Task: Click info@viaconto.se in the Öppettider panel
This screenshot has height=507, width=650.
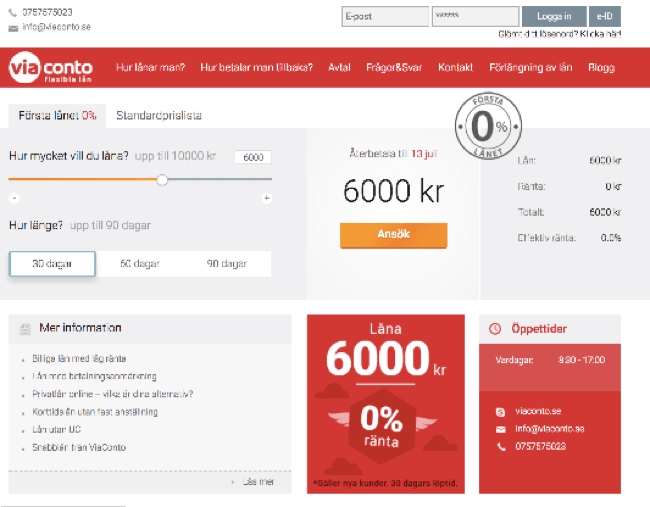Action: pyautogui.click(x=550, y=429)
